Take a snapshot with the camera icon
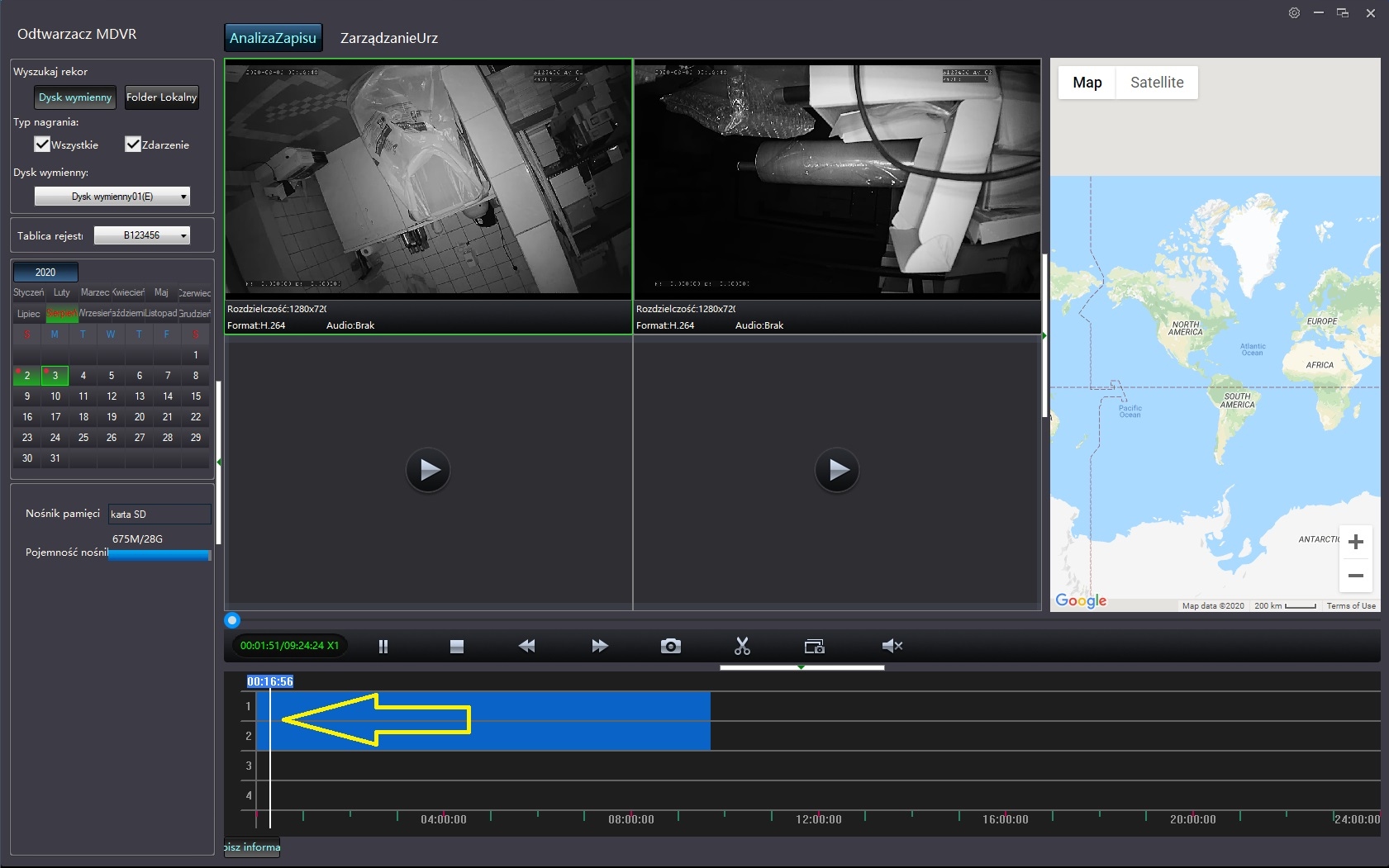1389x868 pixels. click(671, 647)
